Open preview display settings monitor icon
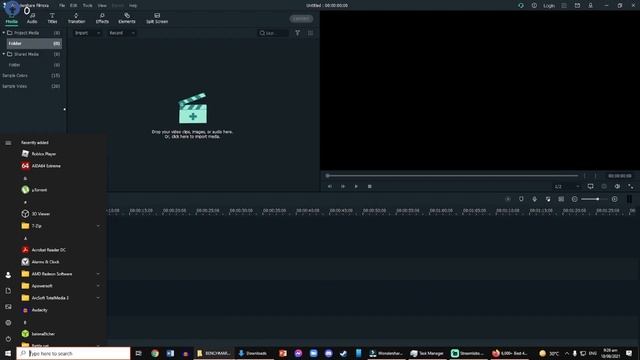Viewport: 640px width, 360px height. click(591, 187)
